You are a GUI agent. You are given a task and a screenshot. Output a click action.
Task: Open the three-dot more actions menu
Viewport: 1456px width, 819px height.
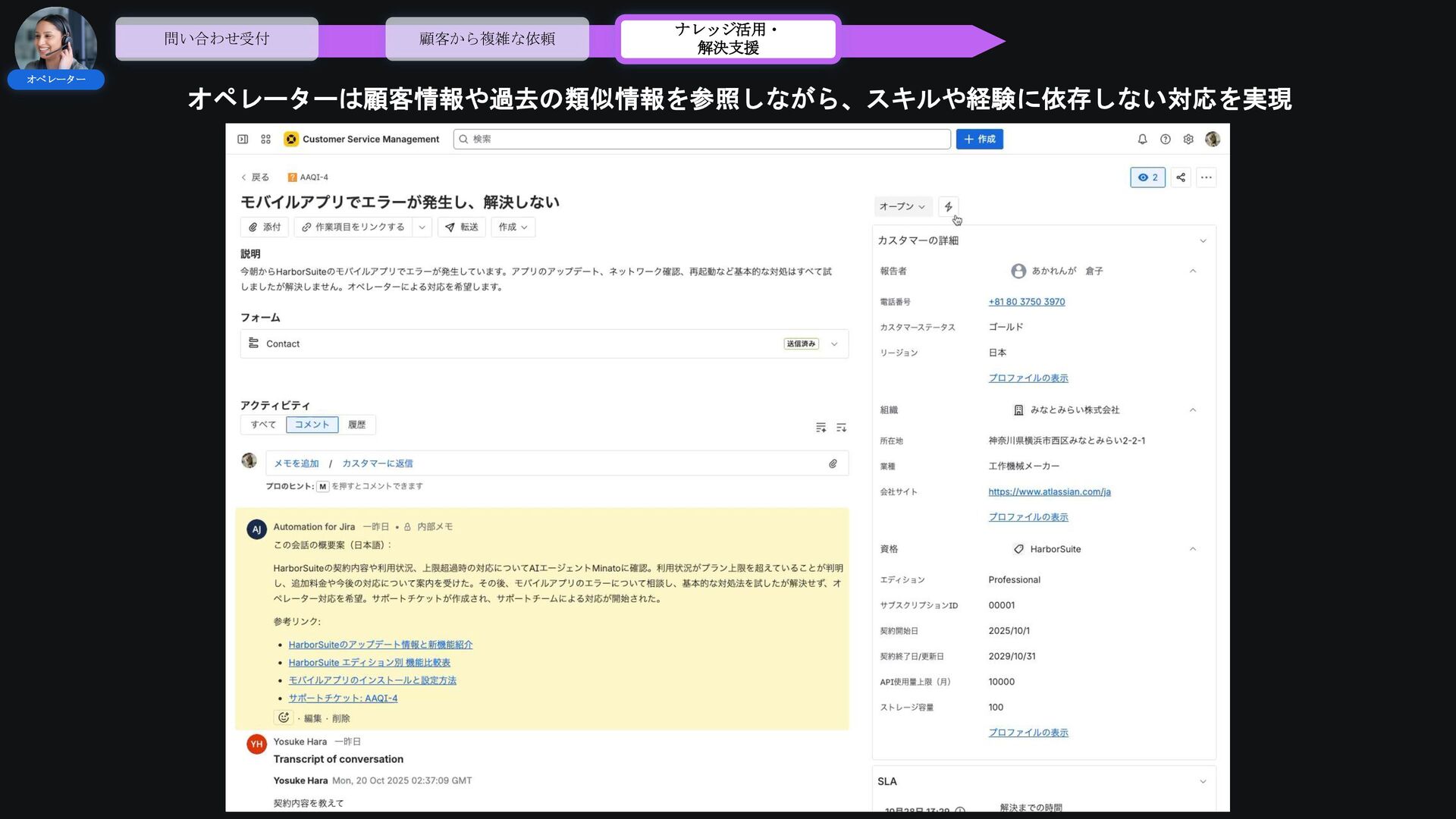point(1207,177)
